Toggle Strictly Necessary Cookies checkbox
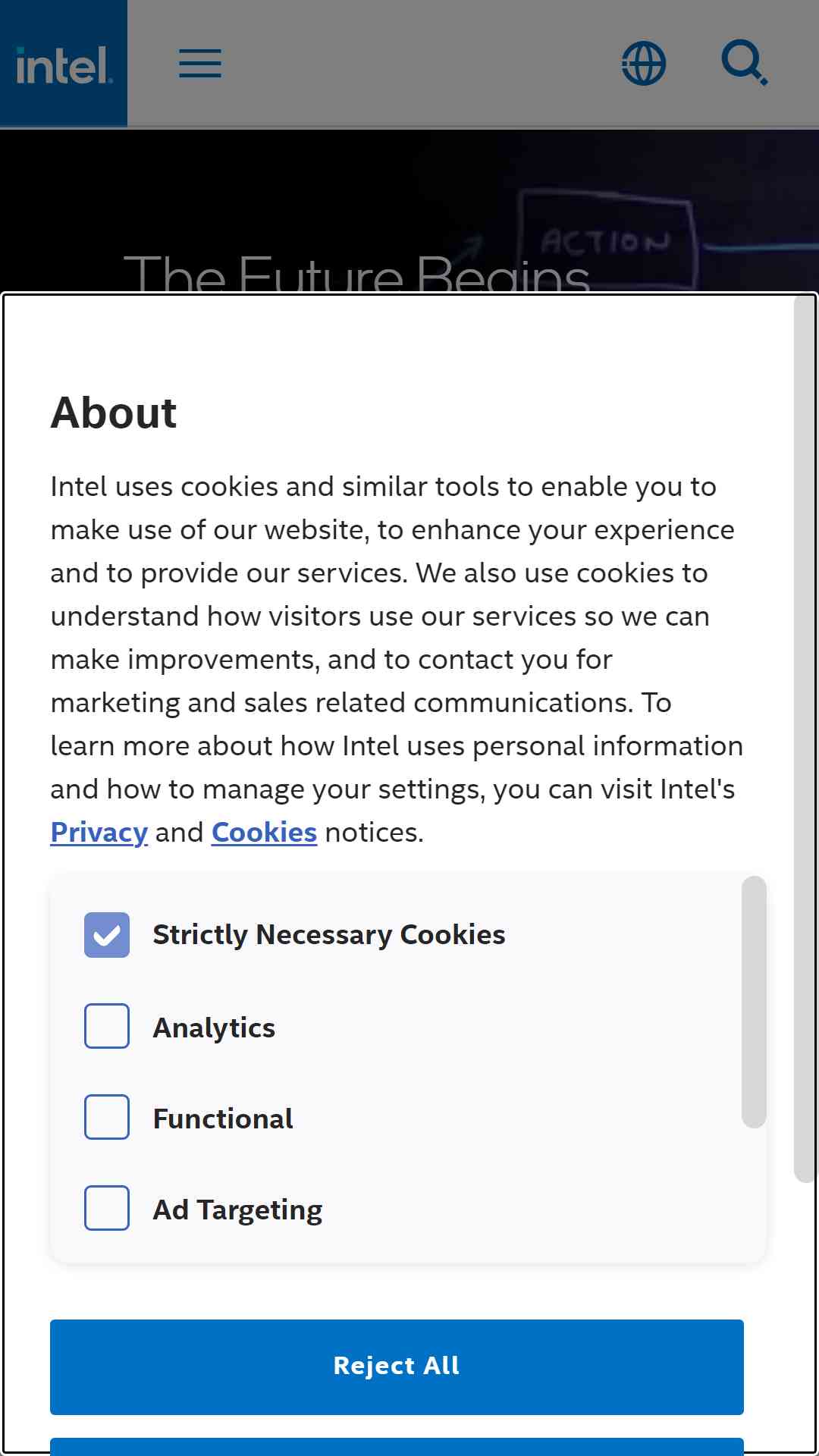819x1456 pixels. [x=107, y=934]
